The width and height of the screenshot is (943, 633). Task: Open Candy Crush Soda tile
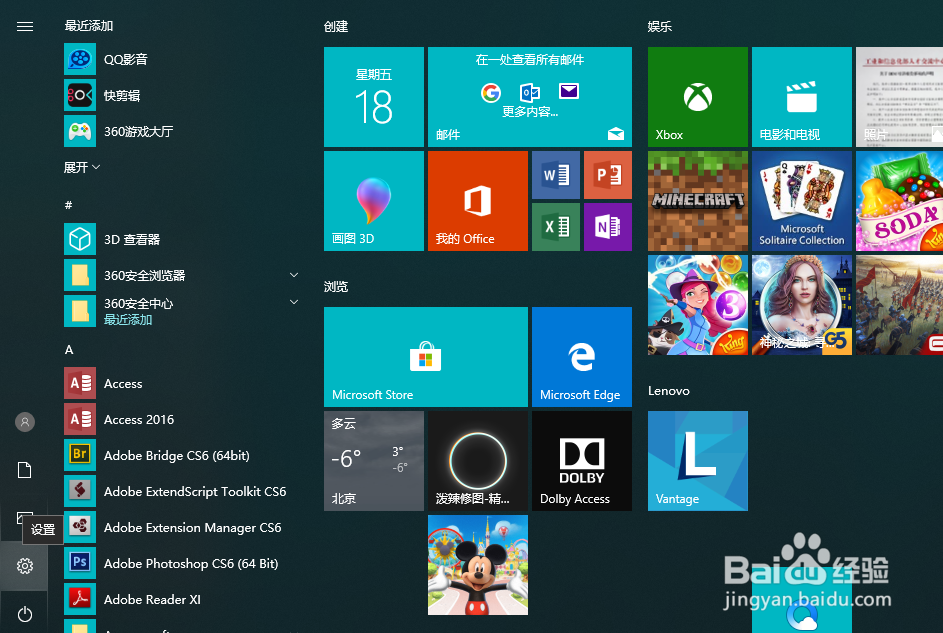coord(900,201)
